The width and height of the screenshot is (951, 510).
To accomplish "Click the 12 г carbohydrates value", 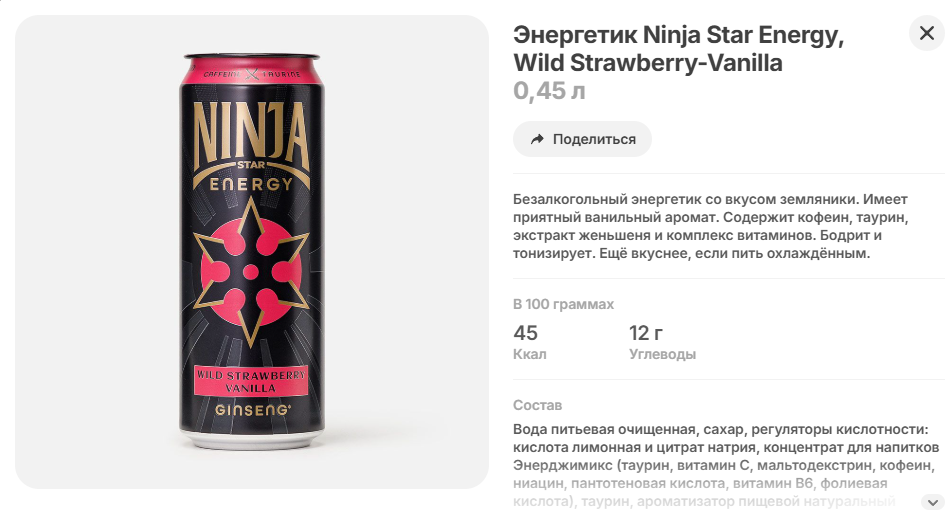I will pos(645,333).
